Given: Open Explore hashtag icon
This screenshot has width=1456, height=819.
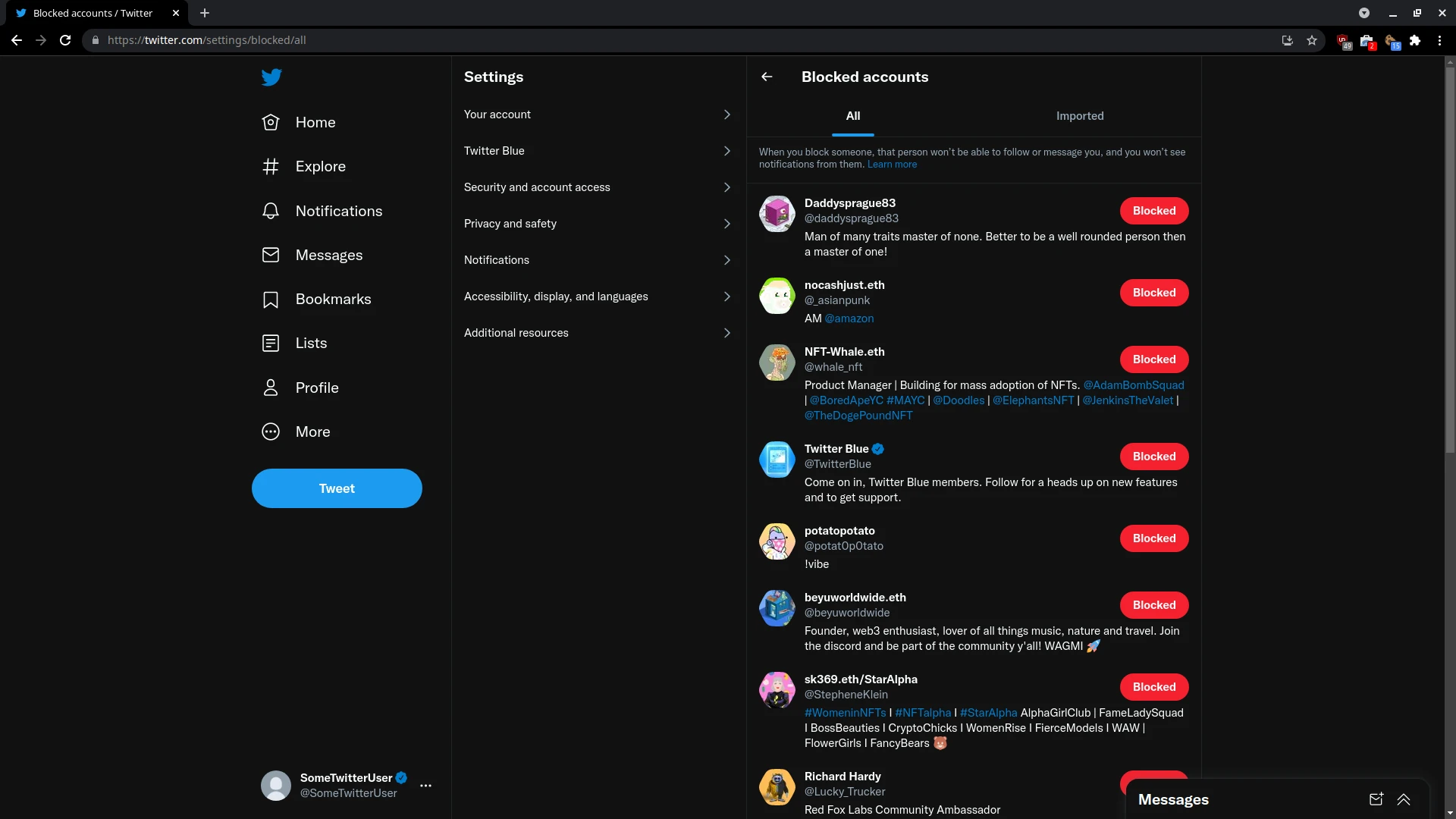Looking at the screenshot, I should point(271,167).
